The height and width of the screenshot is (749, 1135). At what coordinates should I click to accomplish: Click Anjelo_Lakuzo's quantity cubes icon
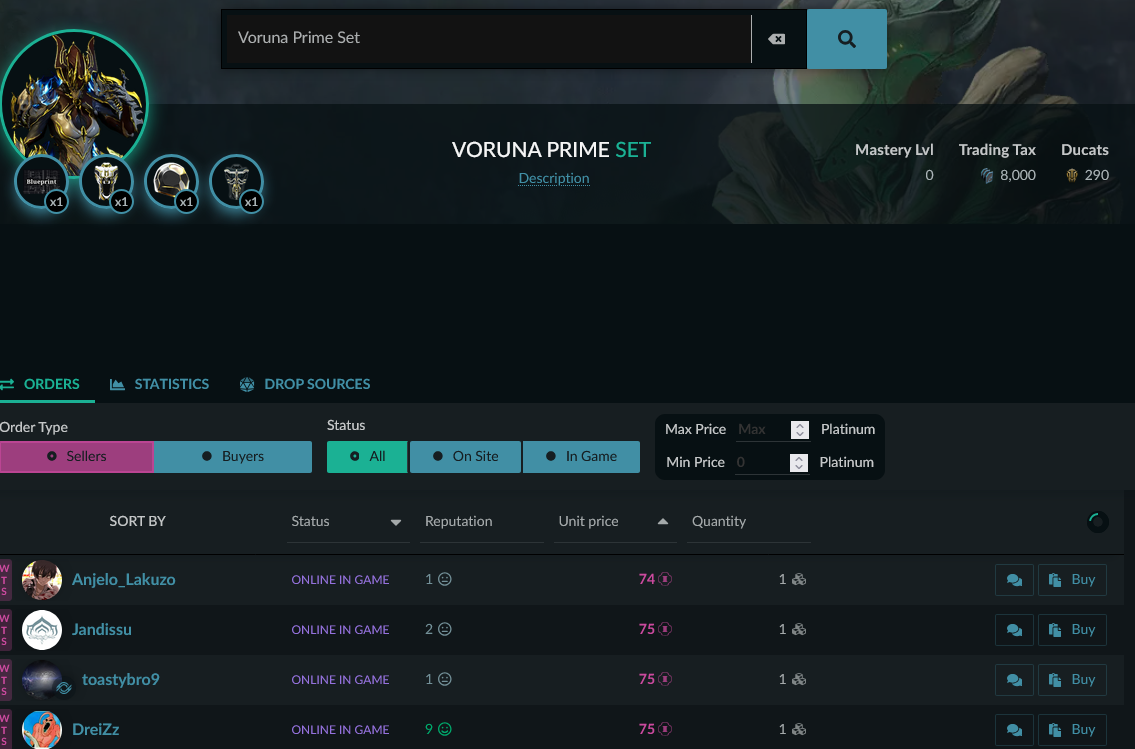click(799, 579)
